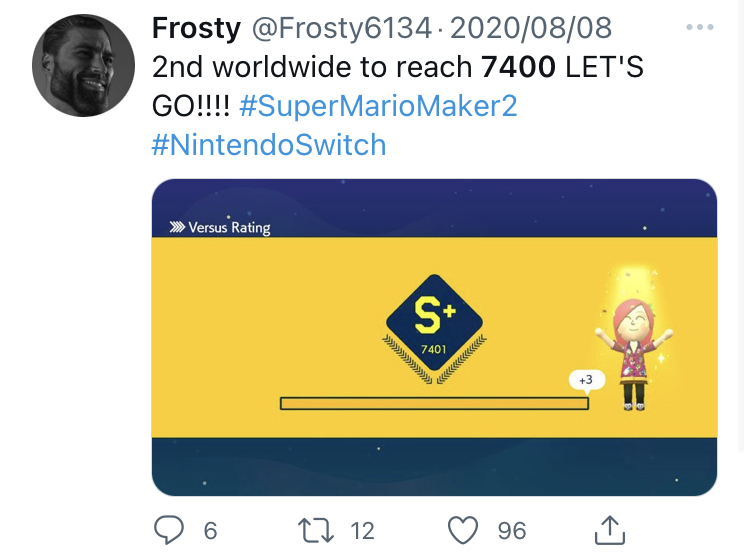Open the #SuperMarioMaker2 hashtag
Image resolution: width=750 pixels, height=555 pixels.
click(378, 106)
